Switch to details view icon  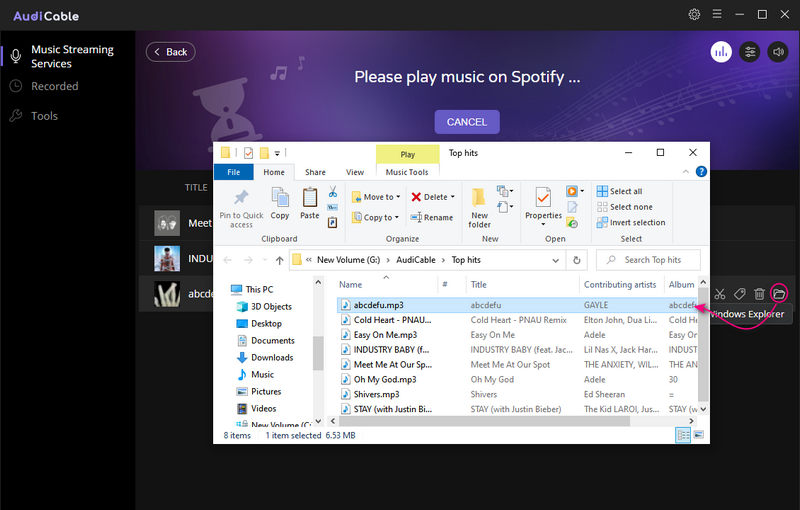tap(683, 435)
